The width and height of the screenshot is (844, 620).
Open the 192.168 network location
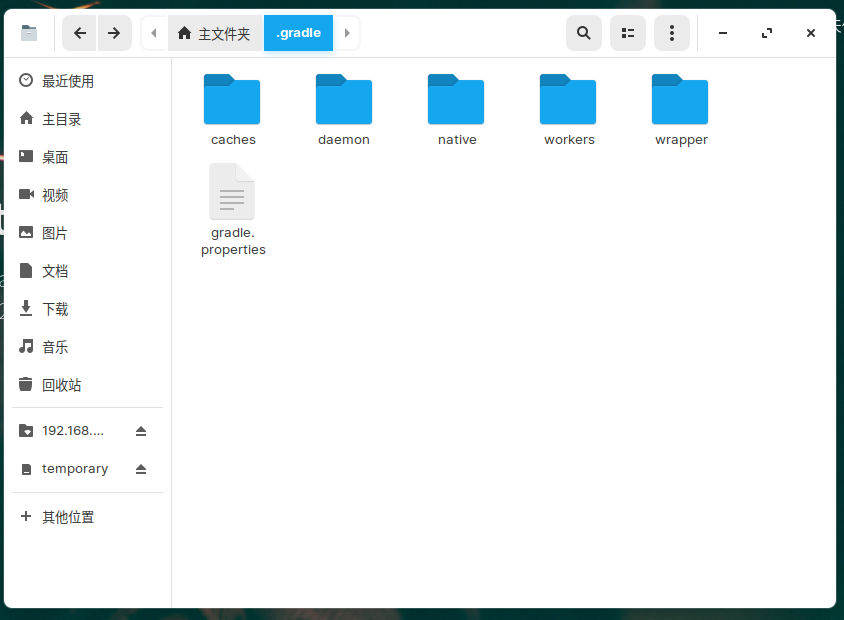(73, 431)
